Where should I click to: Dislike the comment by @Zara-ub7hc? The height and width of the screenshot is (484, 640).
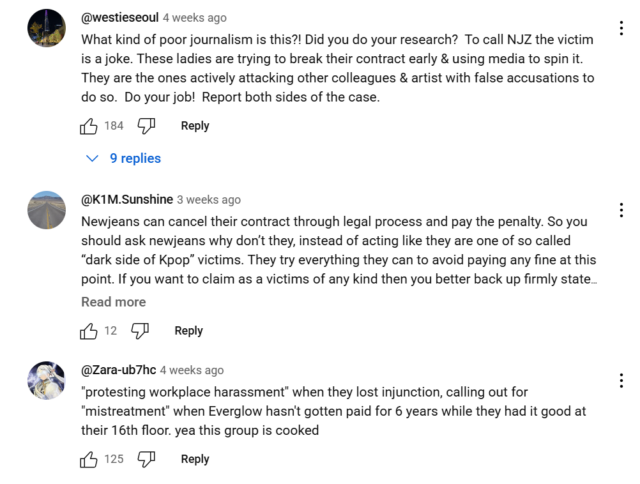click(147, 459)
